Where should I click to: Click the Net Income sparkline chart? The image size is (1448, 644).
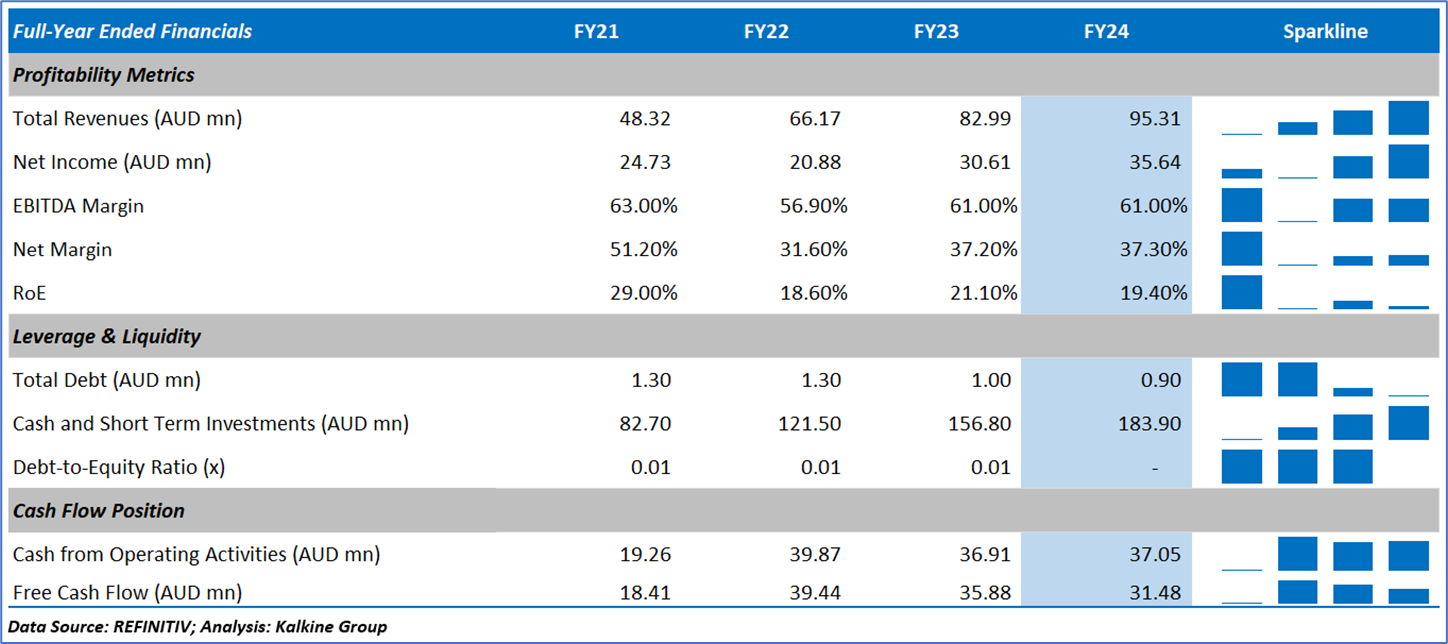tap(1325, 162)
